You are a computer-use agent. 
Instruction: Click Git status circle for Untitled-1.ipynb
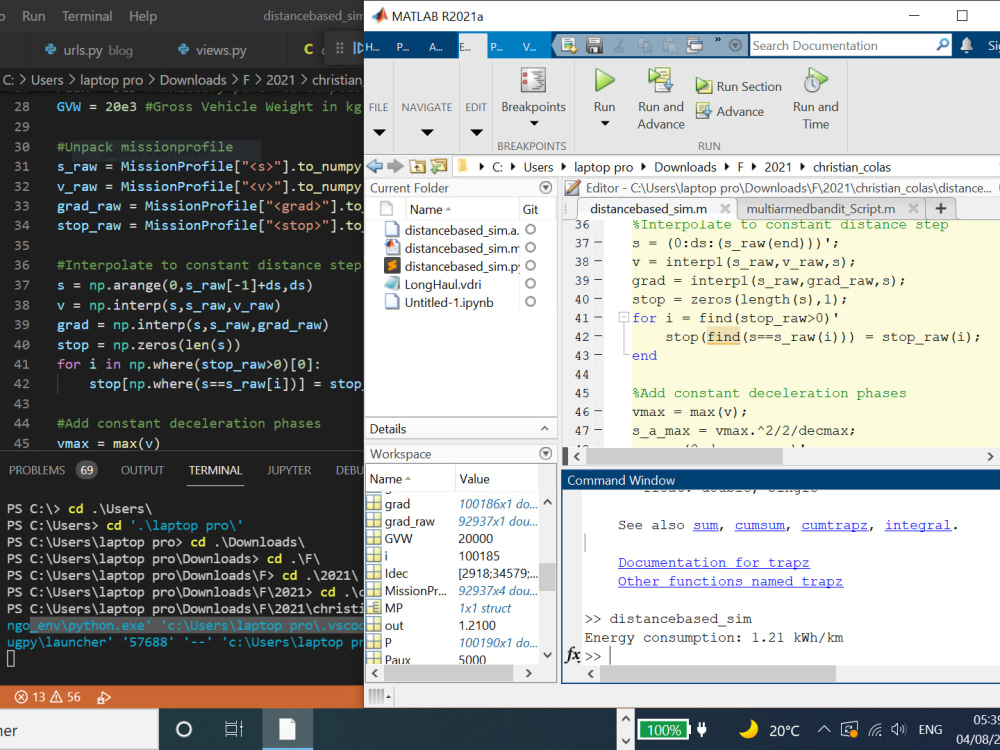point(530,302)
